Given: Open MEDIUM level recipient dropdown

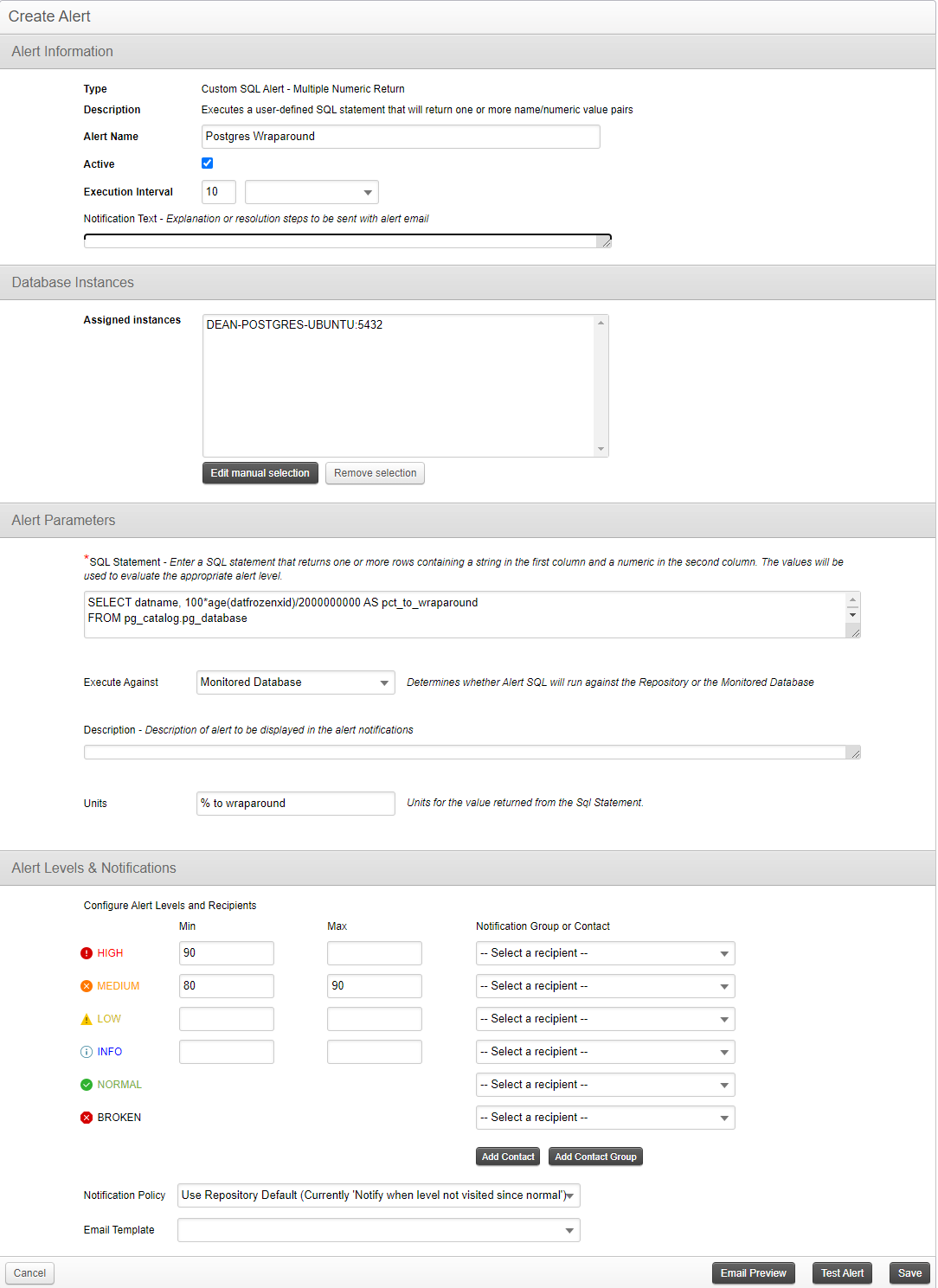Looking at the screenshot, I should pos(605,986).
